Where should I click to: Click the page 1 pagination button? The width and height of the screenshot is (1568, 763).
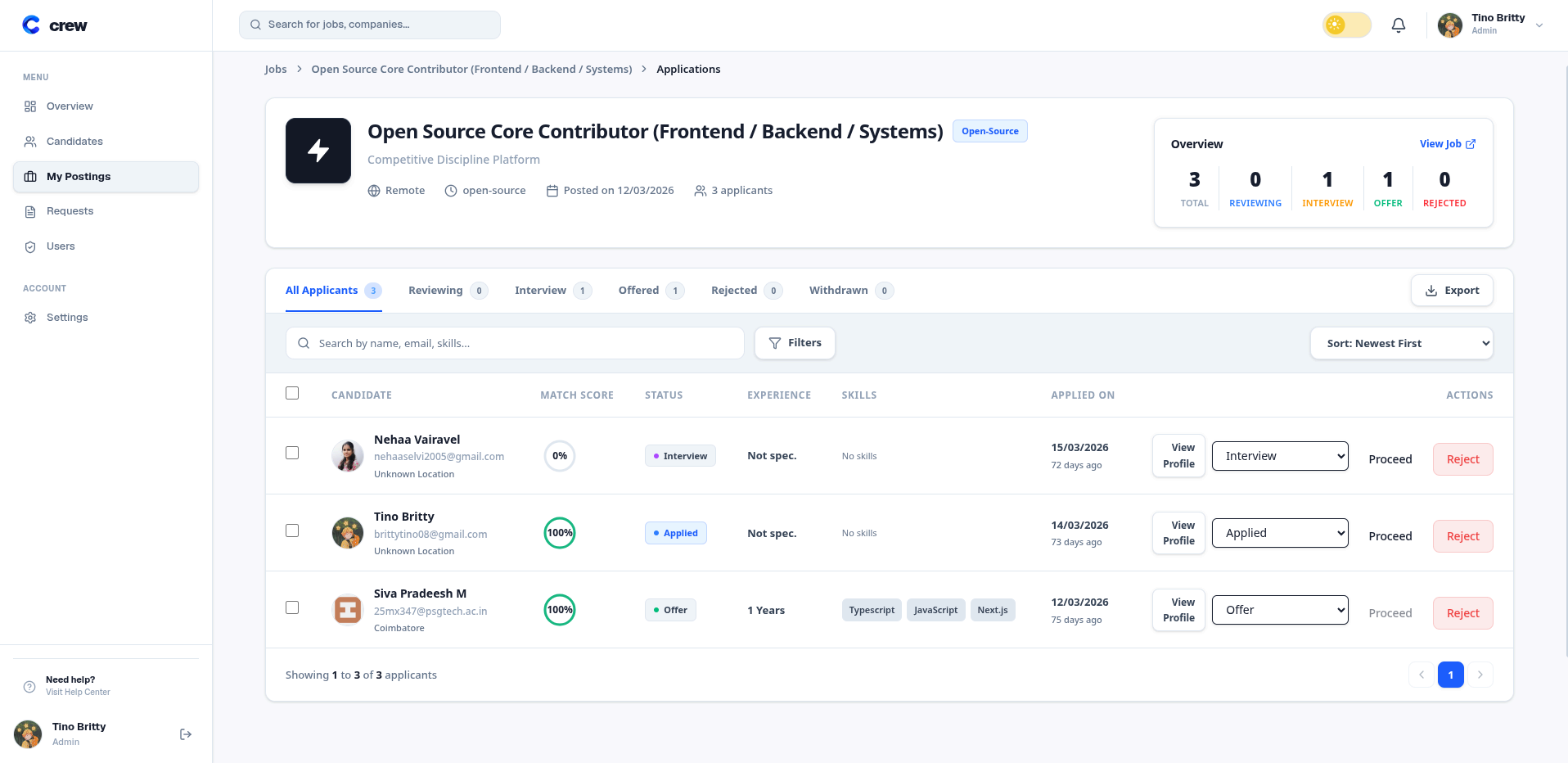point(1451,675)
